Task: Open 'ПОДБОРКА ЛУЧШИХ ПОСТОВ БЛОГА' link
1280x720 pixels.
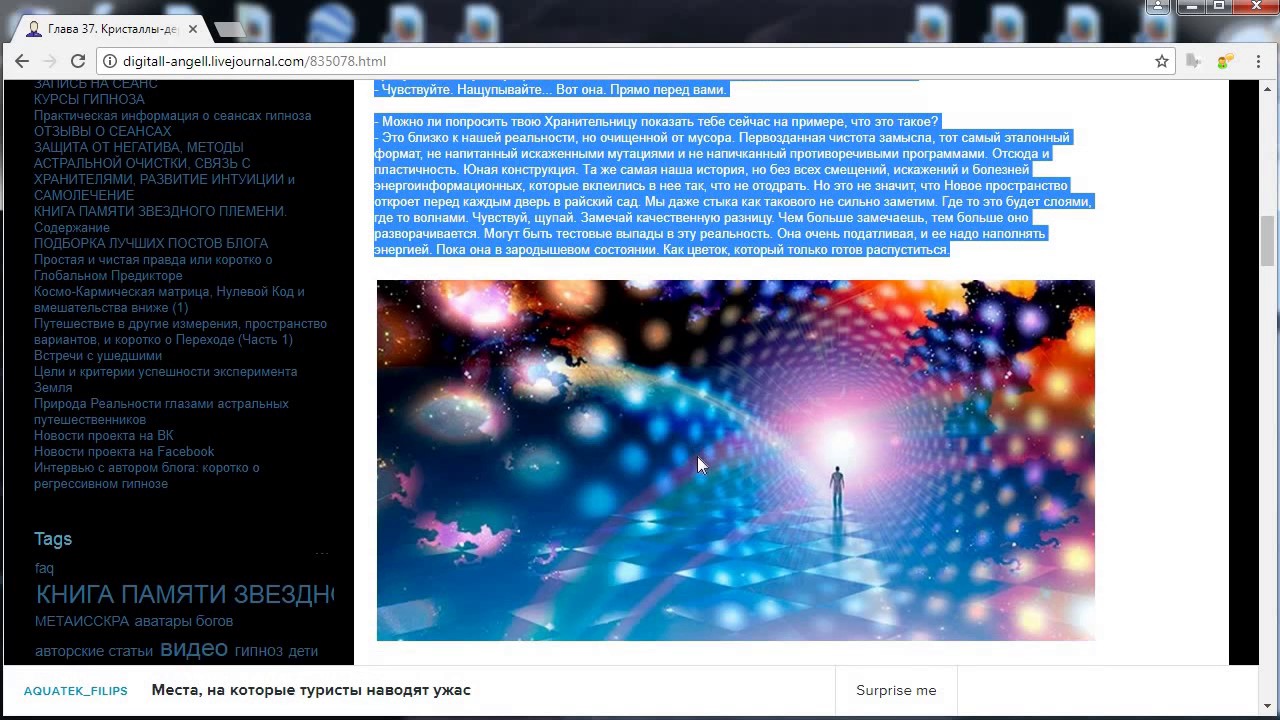Action: tap(151, 243)
